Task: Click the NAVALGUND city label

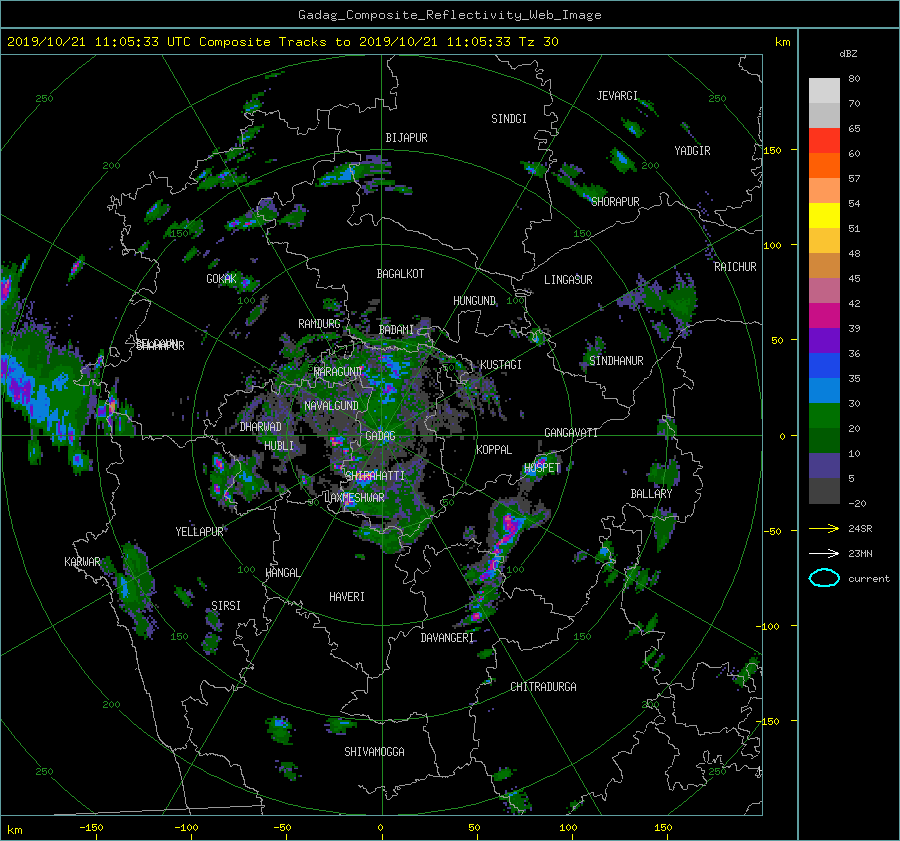Action: pos(331,406)
